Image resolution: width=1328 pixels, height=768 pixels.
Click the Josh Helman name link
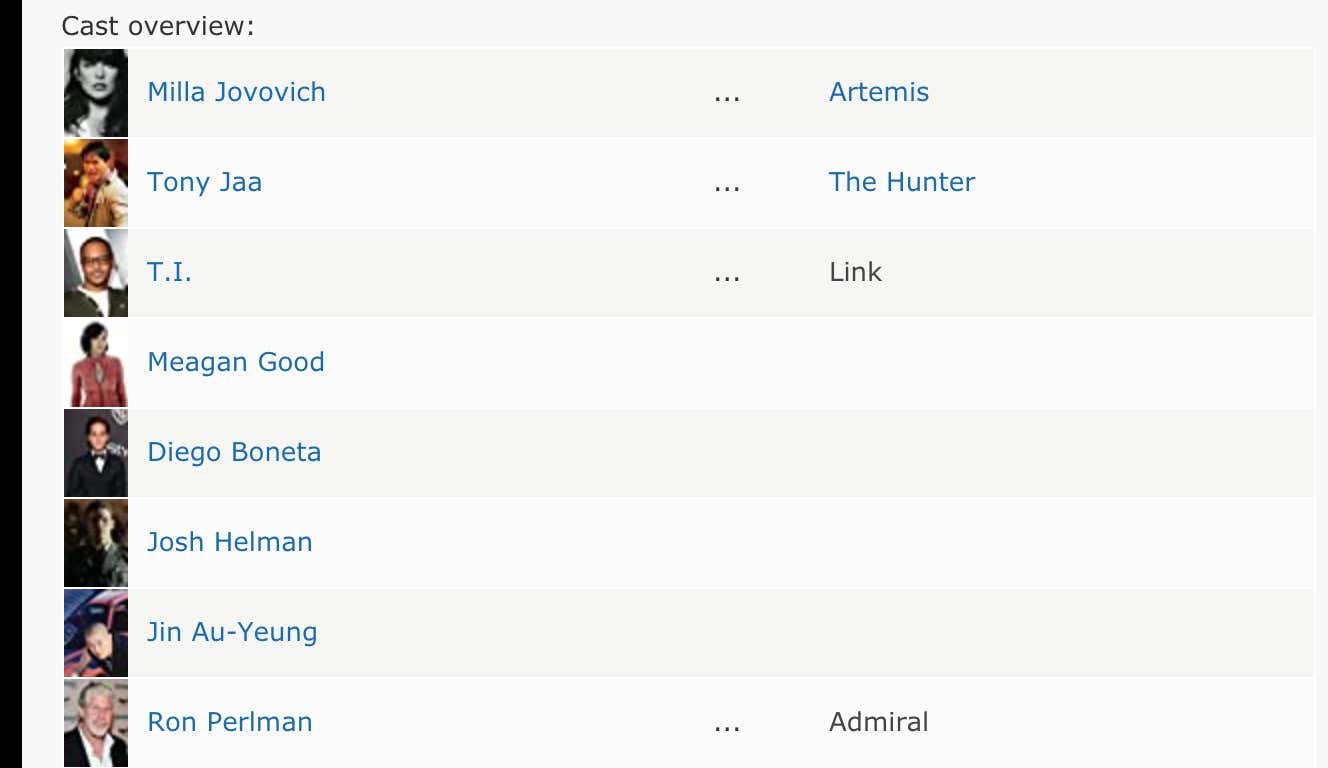tap(229, 542)
